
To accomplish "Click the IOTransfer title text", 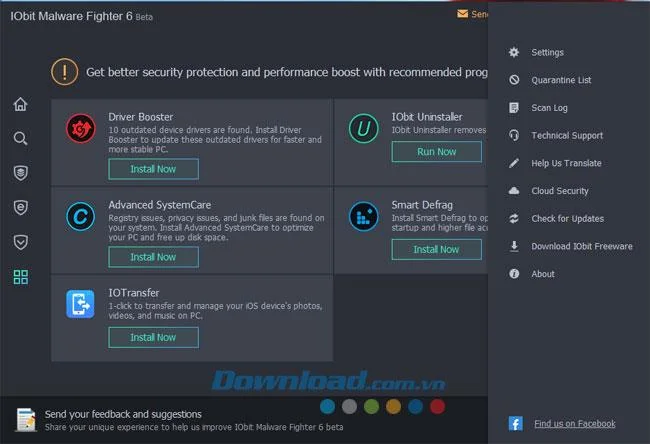I will 133,293.
